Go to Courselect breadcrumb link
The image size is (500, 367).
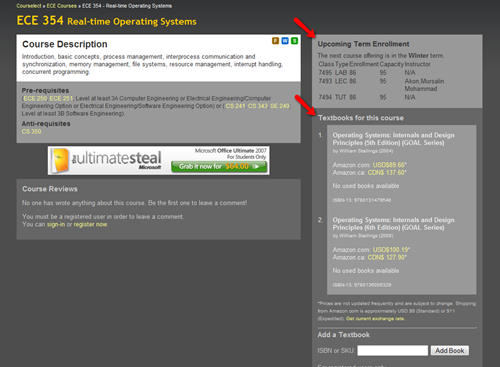coord(29,6)
